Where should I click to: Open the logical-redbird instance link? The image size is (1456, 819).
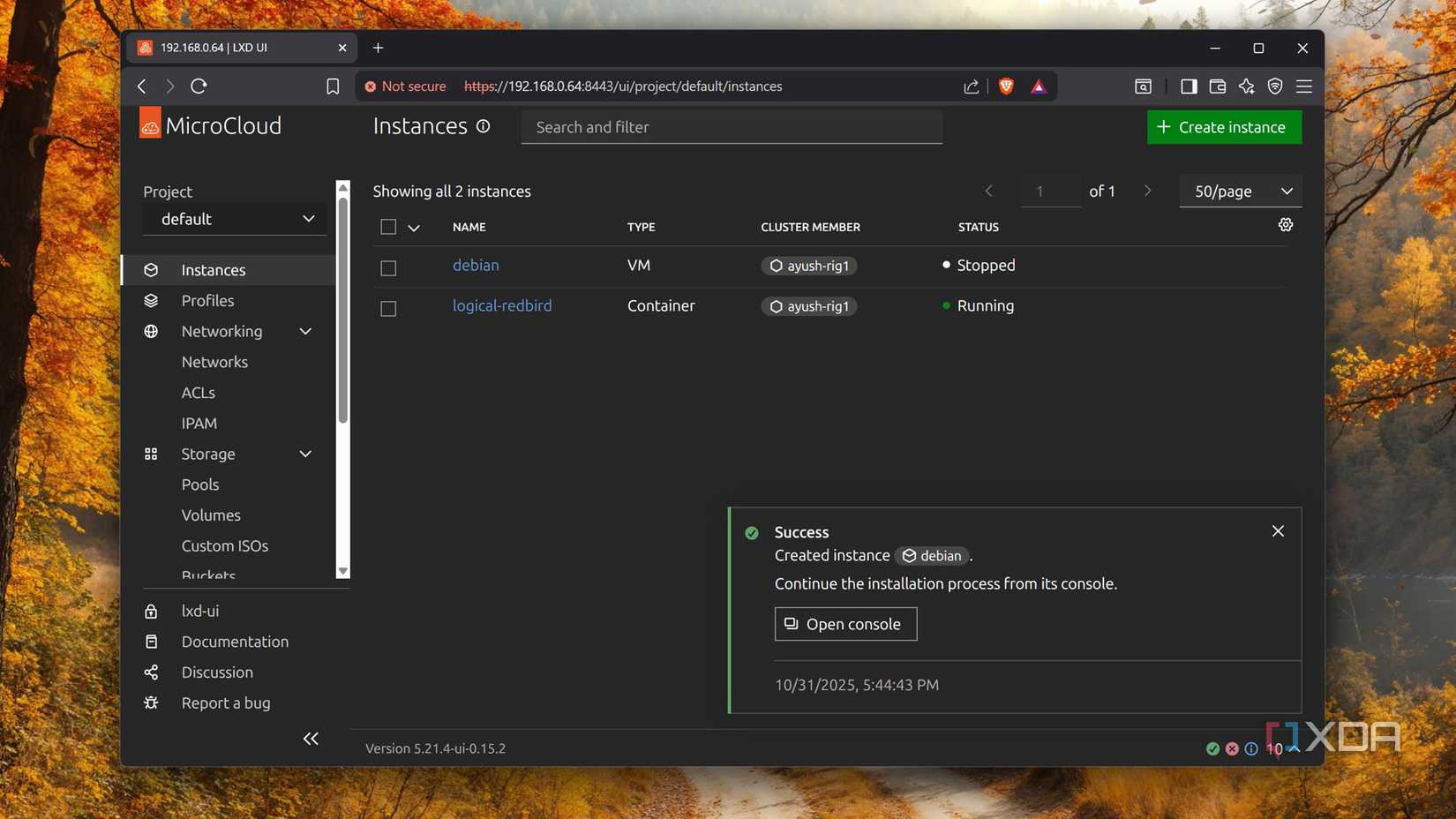click(501, 305)
